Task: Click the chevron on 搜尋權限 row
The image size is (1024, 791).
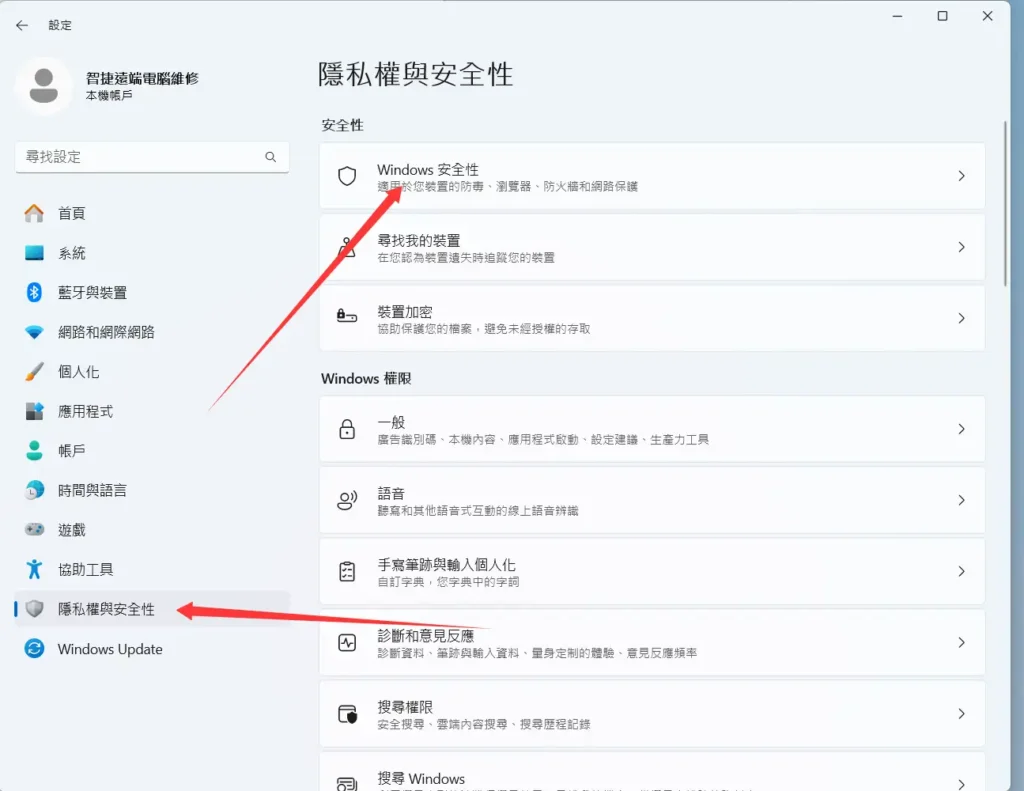Action: click(x=961, y=714)
